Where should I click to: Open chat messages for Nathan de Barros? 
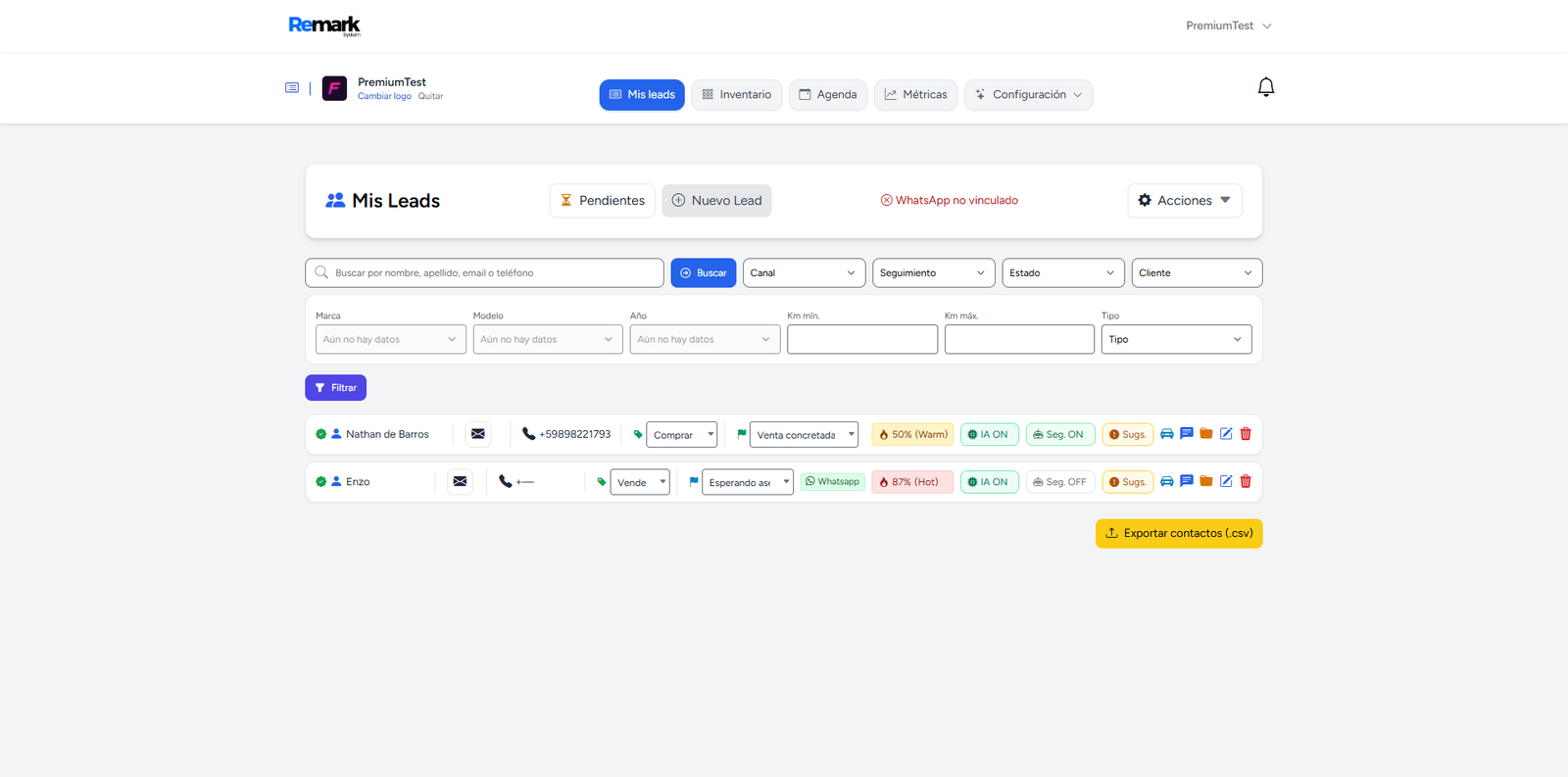[x=1187, y=433]
